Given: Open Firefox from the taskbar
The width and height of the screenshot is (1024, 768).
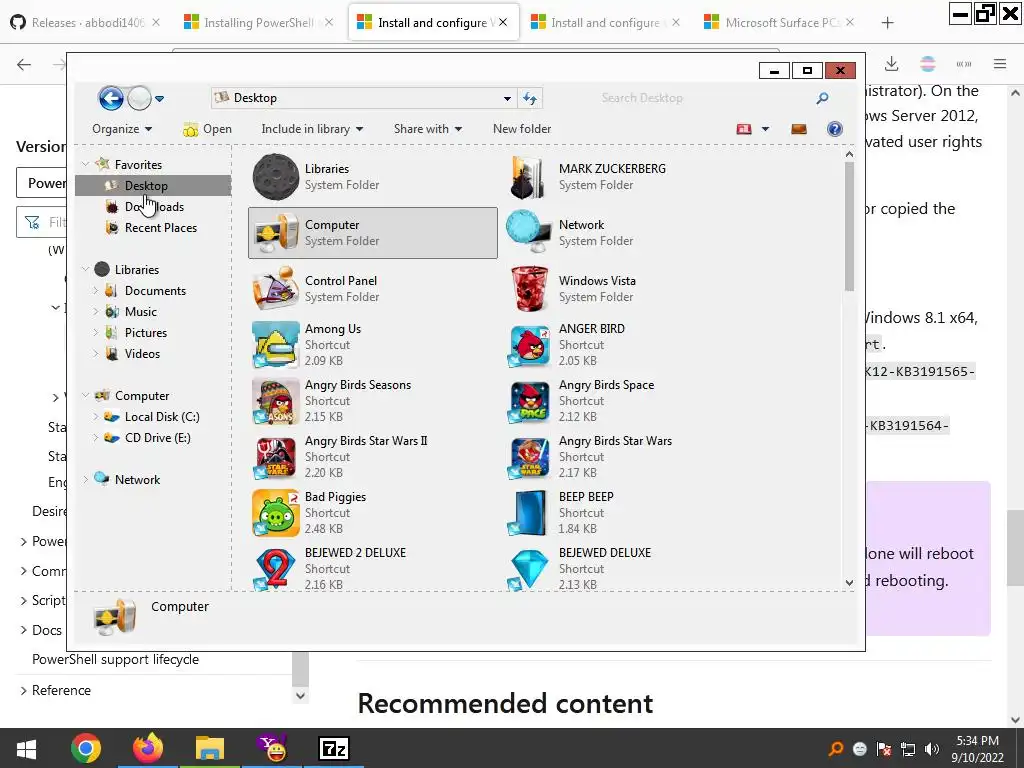Looking at the screenshot, I should 148,748.
